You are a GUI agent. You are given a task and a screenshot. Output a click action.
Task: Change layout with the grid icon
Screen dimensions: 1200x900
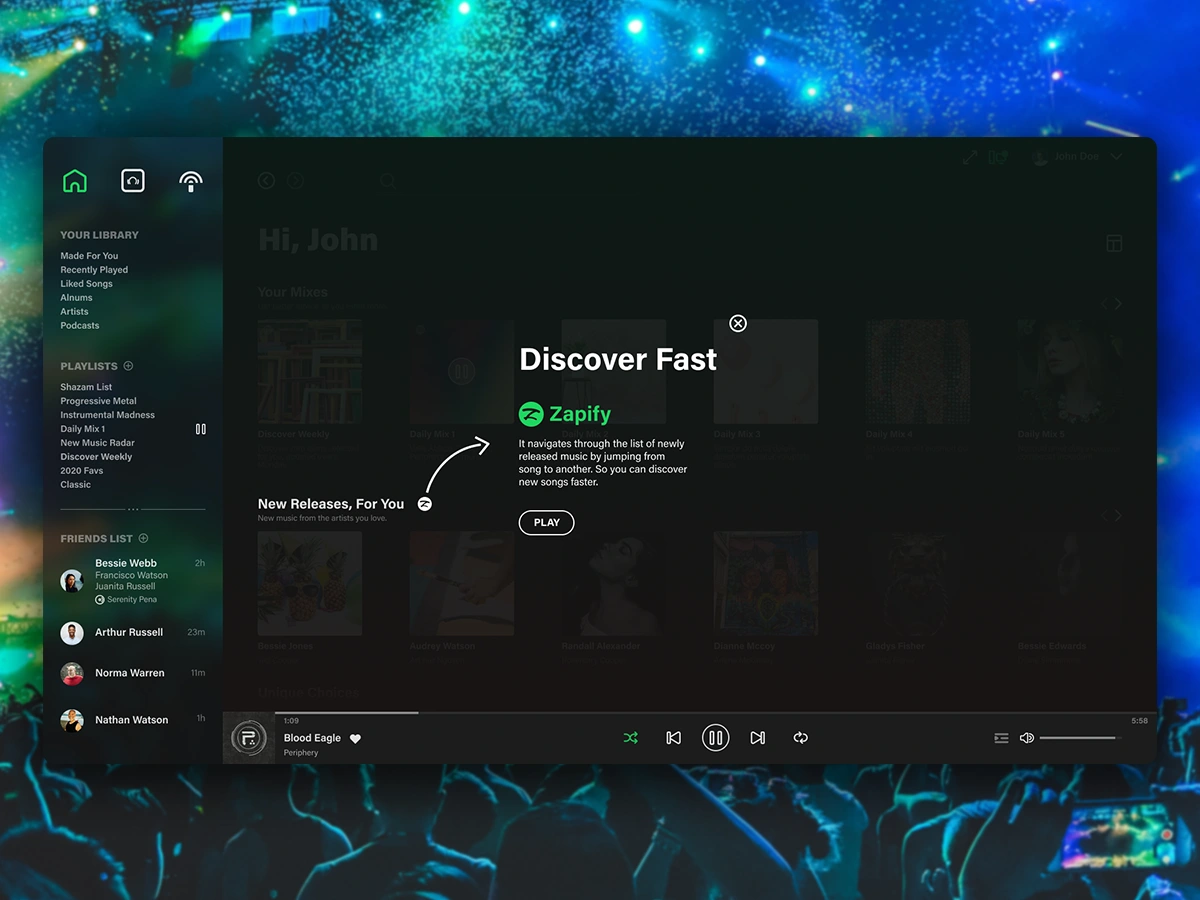1114,244
